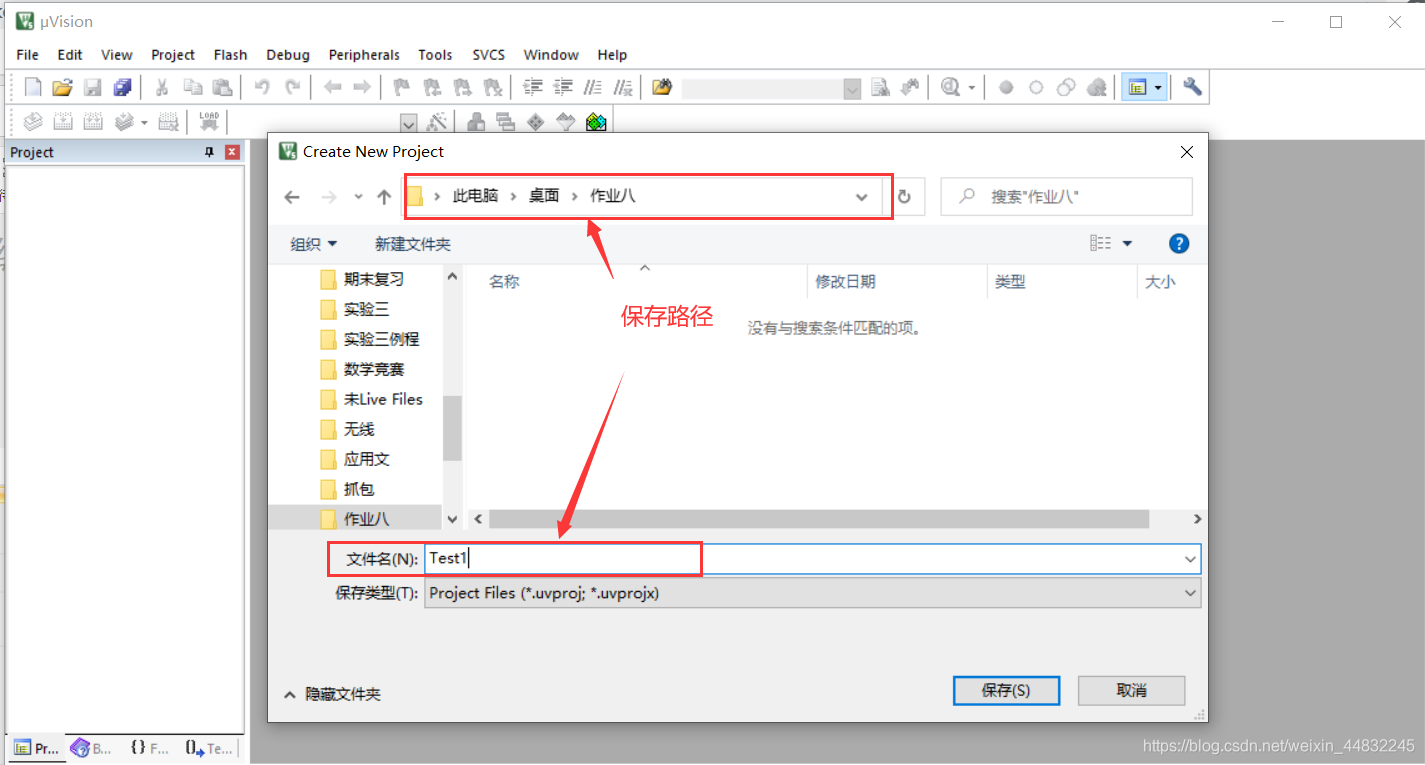Click the Kill All Breakpoints icon

[1097, 87]
